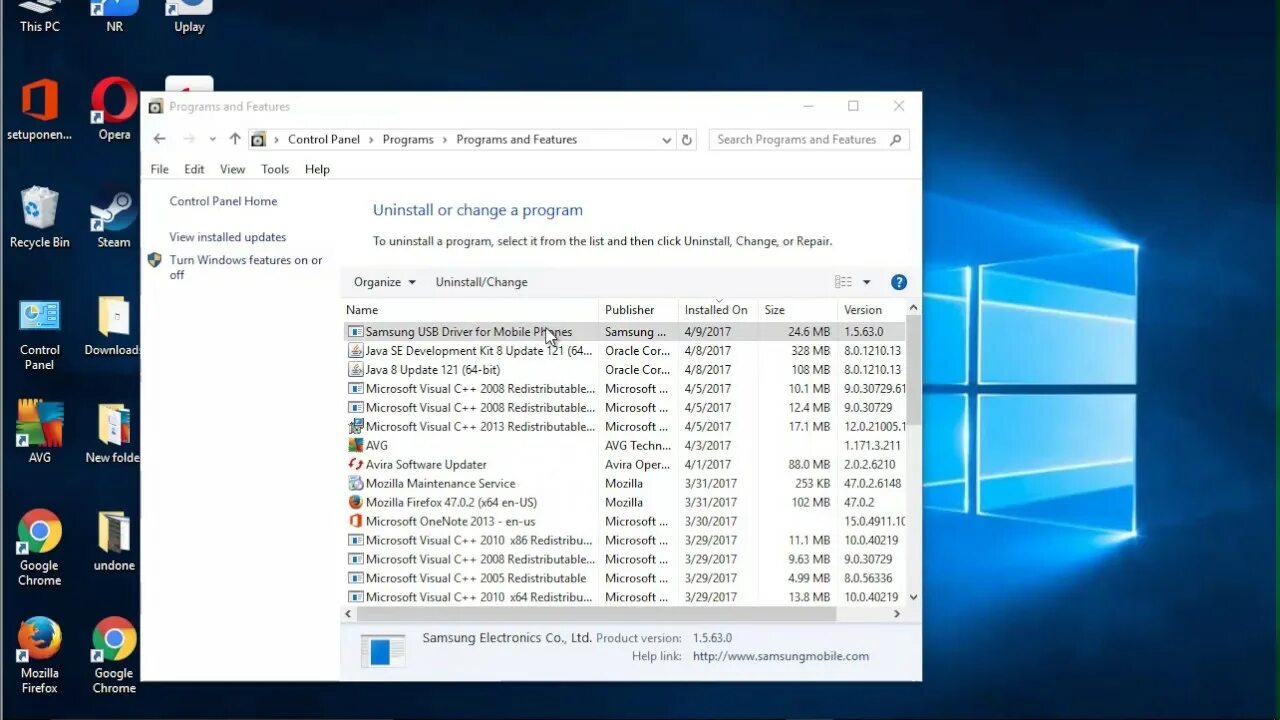Image resolution: width=1280 pixels, height=720 pixels.
Task: Select the Microsoft OneNote 2013 icon
Action: pyautogui.click(x=355, y=521)
